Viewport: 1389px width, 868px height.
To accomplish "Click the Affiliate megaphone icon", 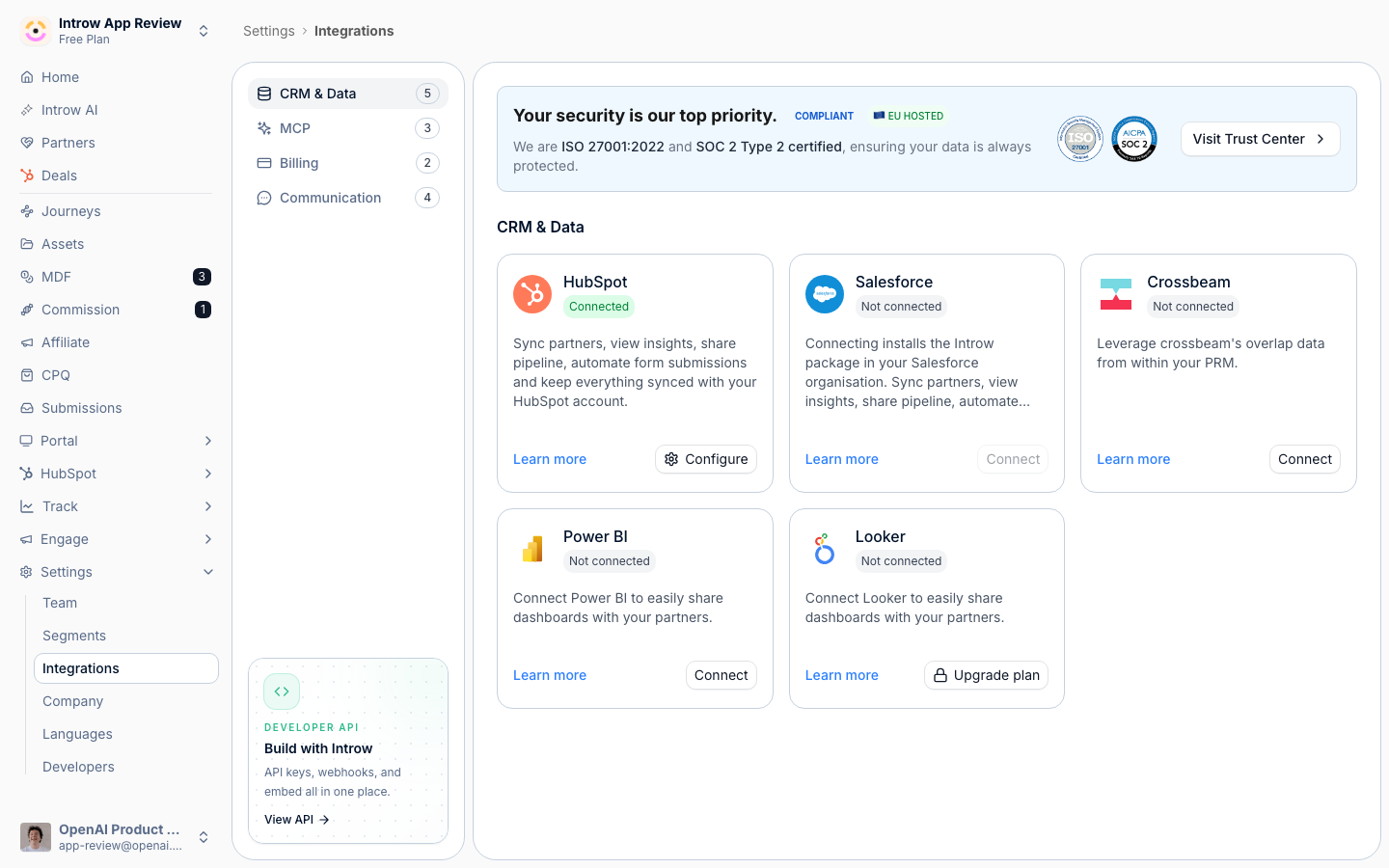I will pyautogui.click(x=27, y=342).
